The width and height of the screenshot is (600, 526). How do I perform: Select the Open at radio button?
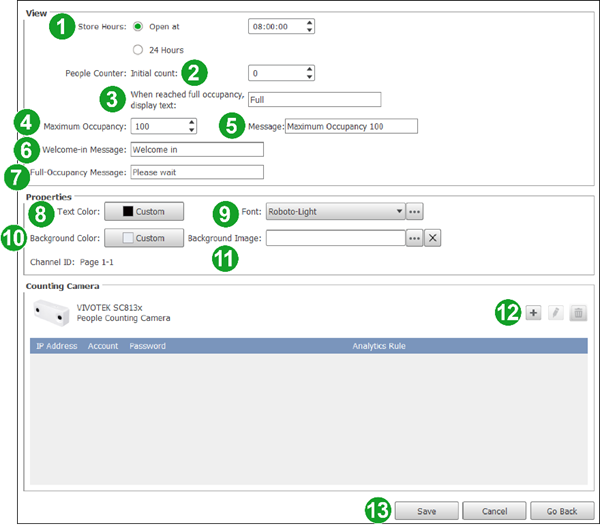click(x=138, y=26)
